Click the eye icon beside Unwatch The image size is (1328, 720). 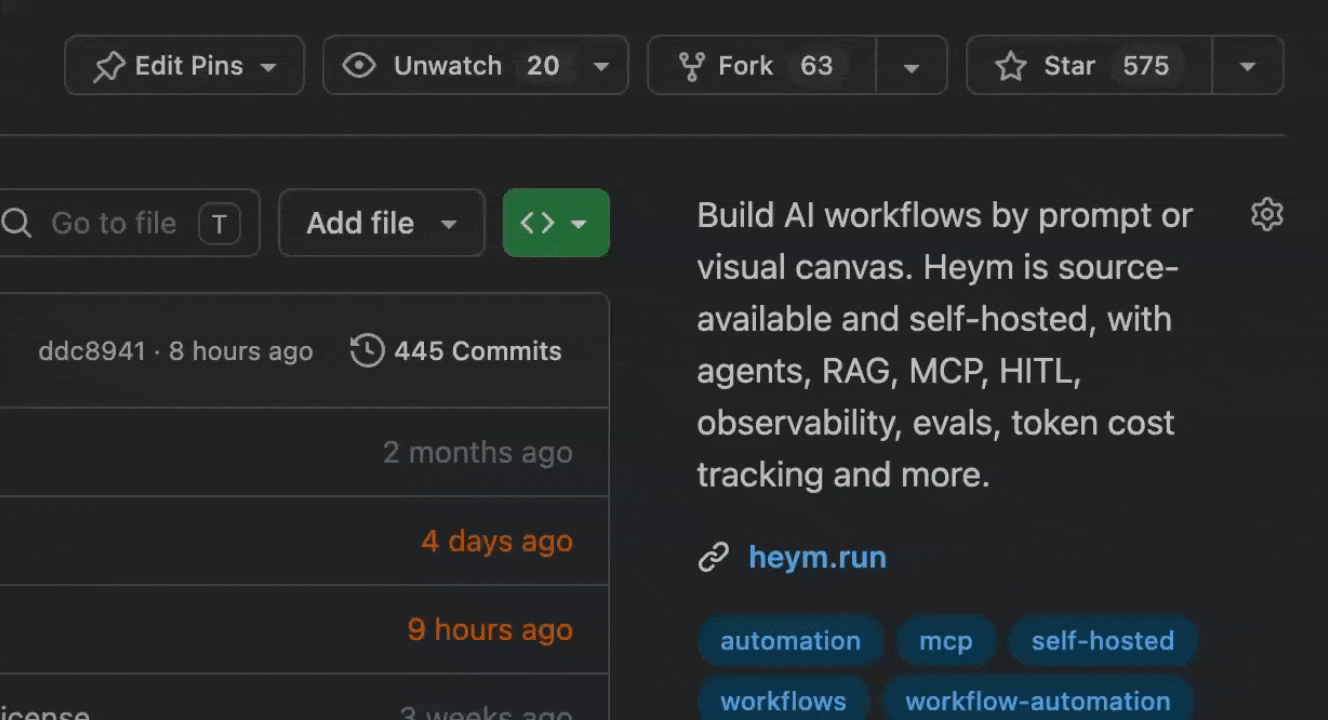point(358,66)
